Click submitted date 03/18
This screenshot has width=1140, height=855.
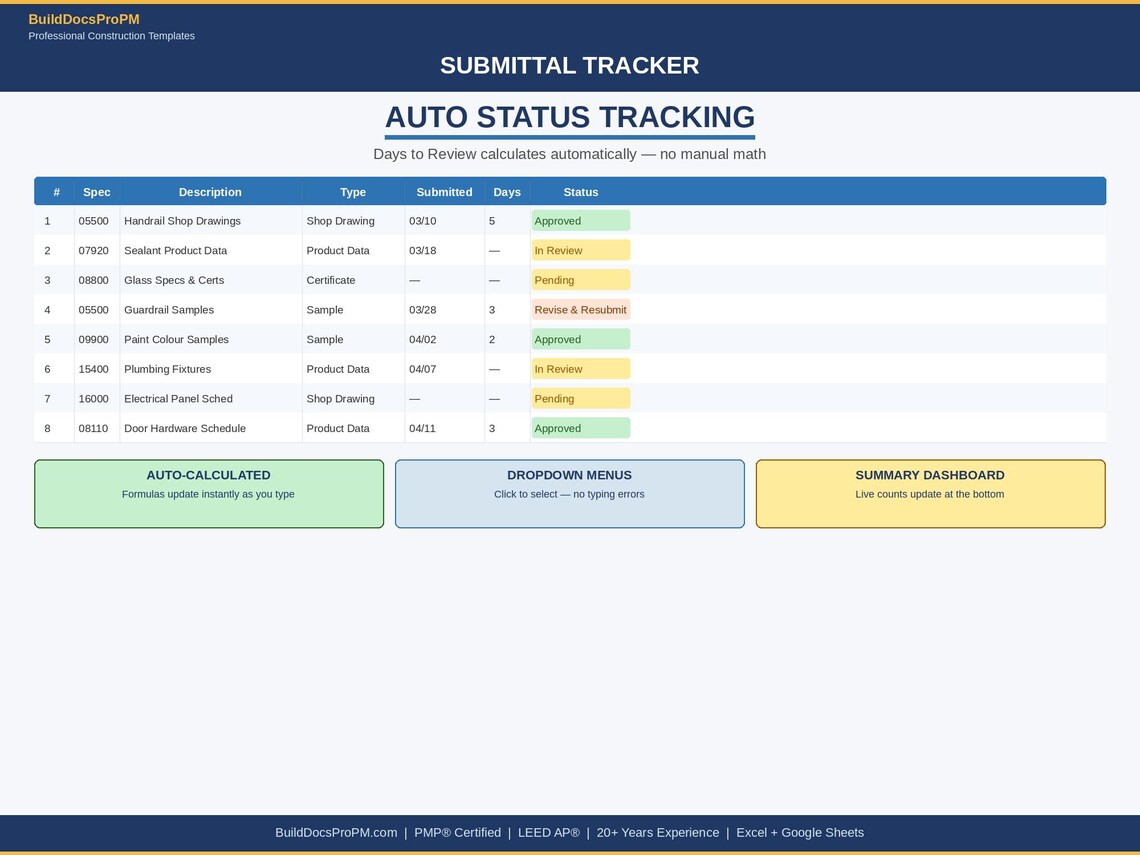coord(422,250)
